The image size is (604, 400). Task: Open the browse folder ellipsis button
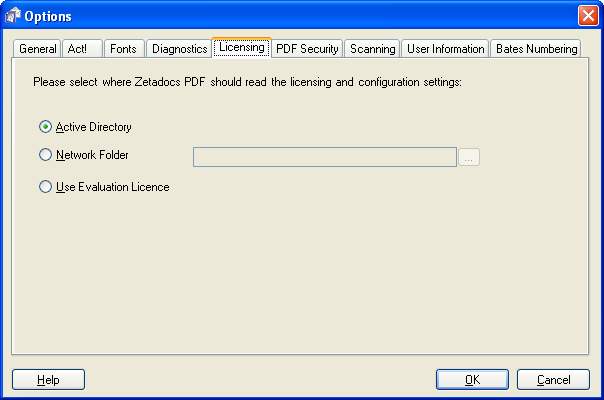click(x=469, y=157)
